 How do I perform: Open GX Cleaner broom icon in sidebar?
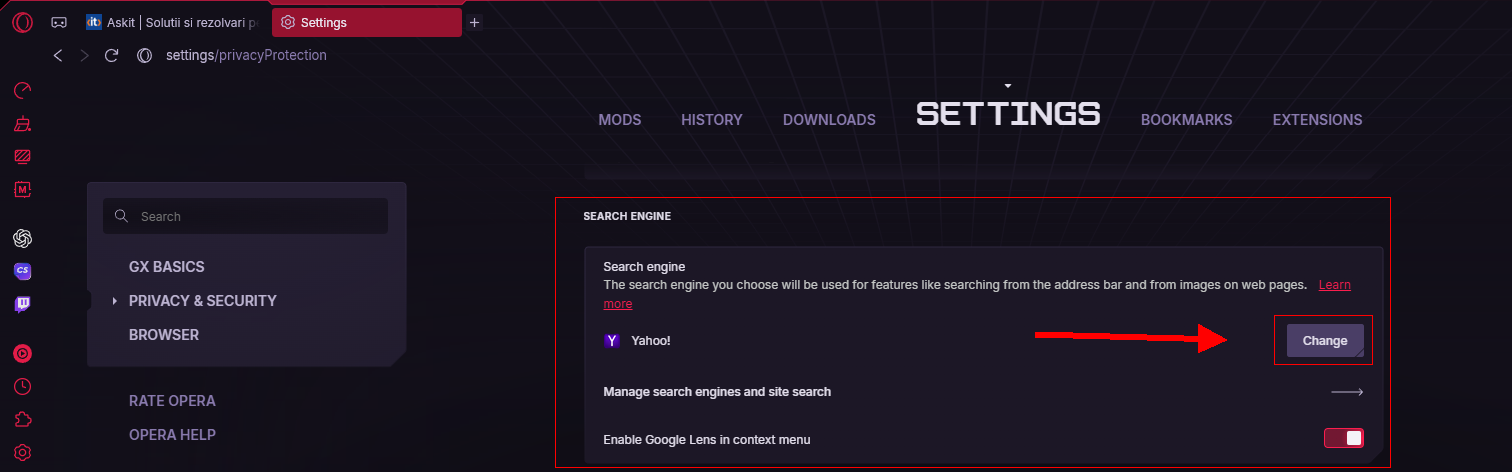[22, 124]
